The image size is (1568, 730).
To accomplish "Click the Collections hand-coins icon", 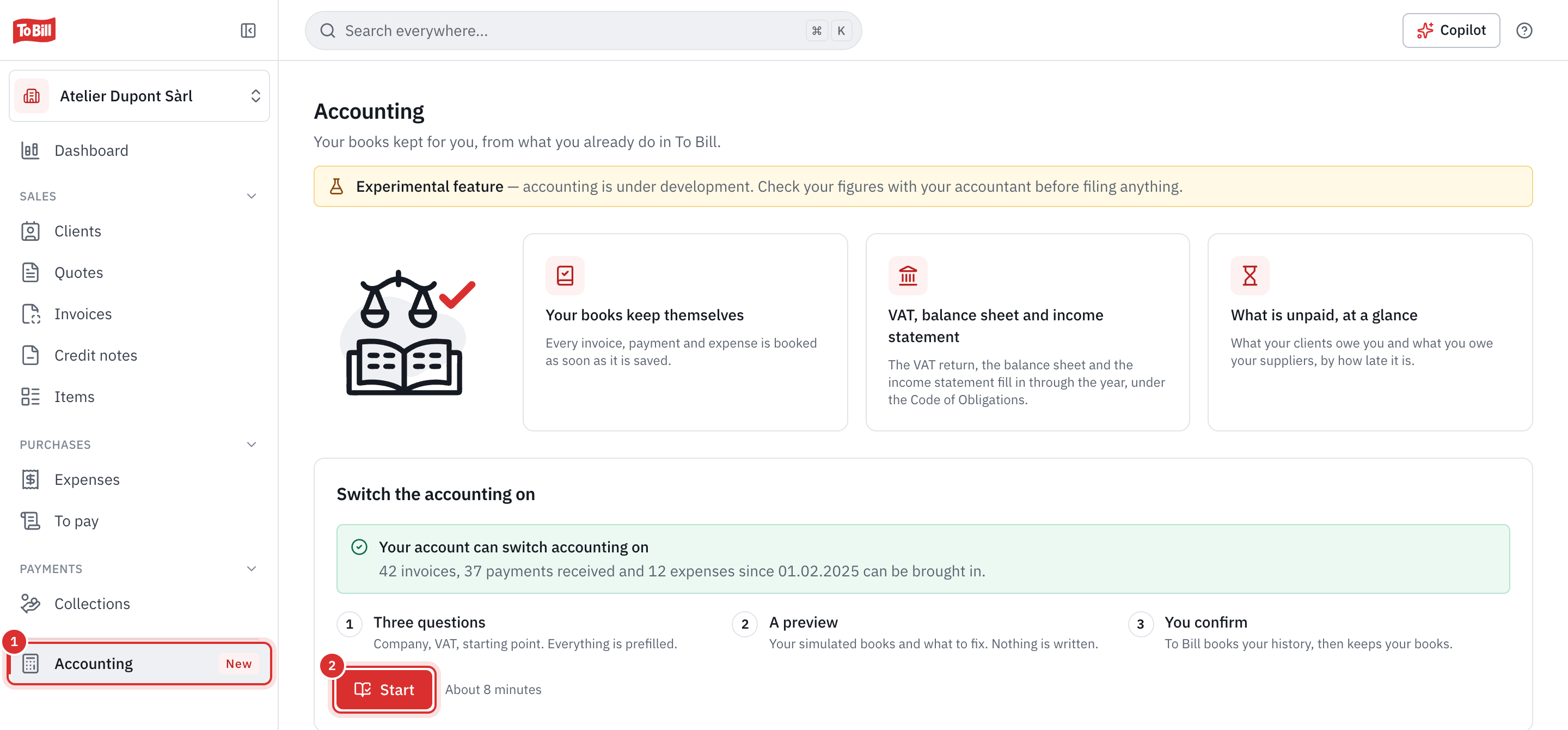I will (30, 604).
